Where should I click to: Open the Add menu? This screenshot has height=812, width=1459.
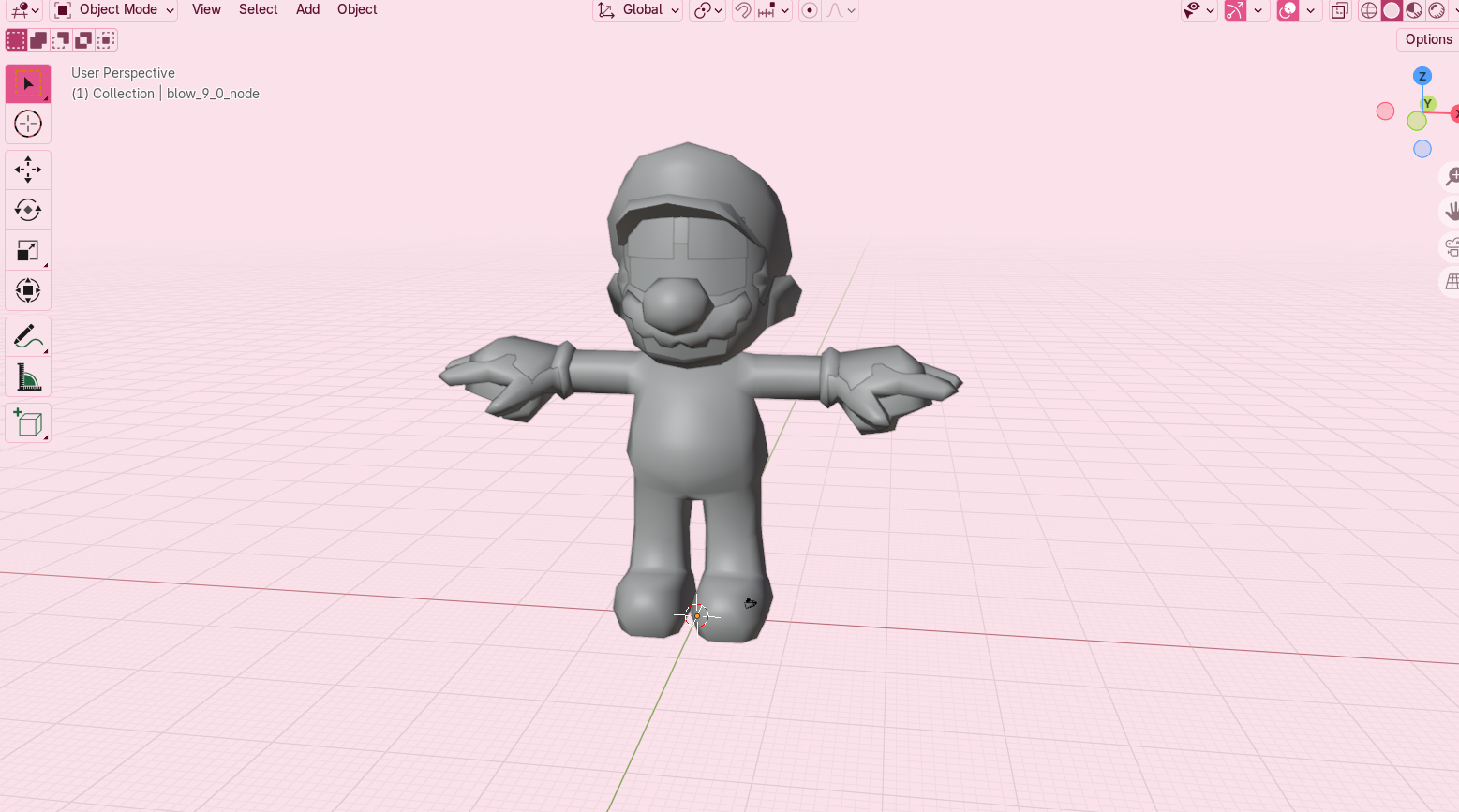click(307, 9)
